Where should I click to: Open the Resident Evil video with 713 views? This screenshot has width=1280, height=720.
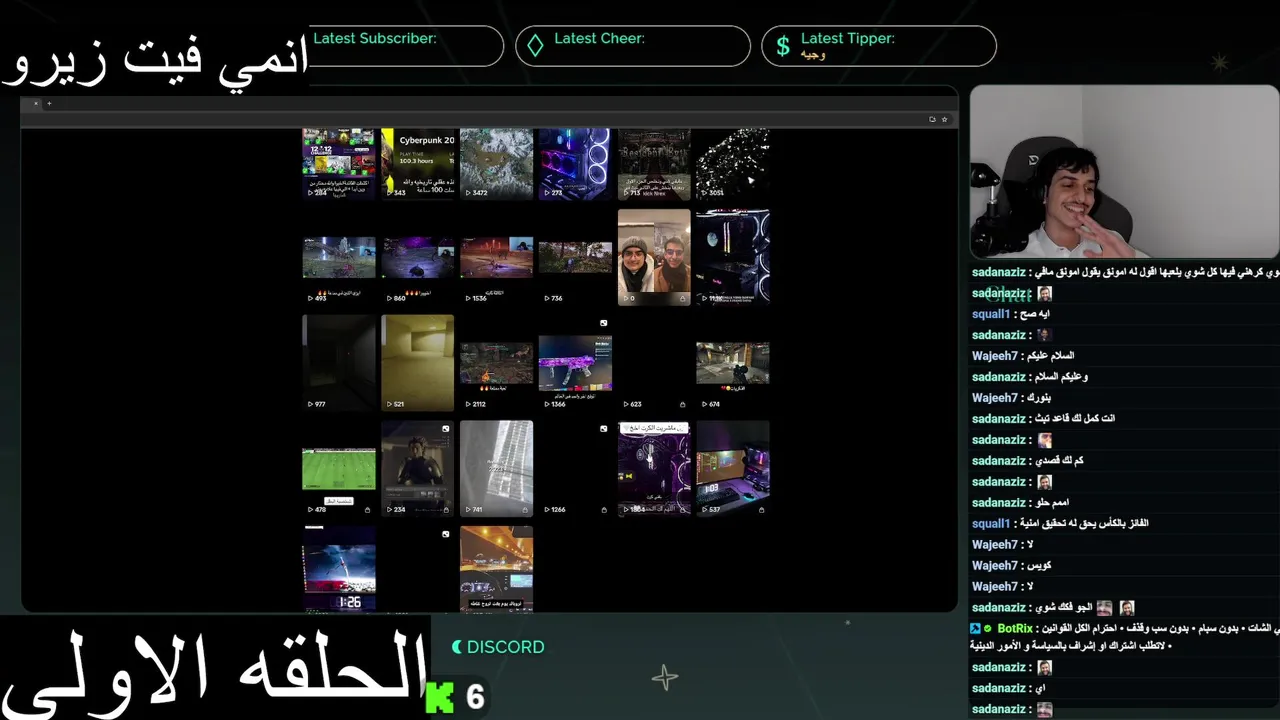click(654, 164)
